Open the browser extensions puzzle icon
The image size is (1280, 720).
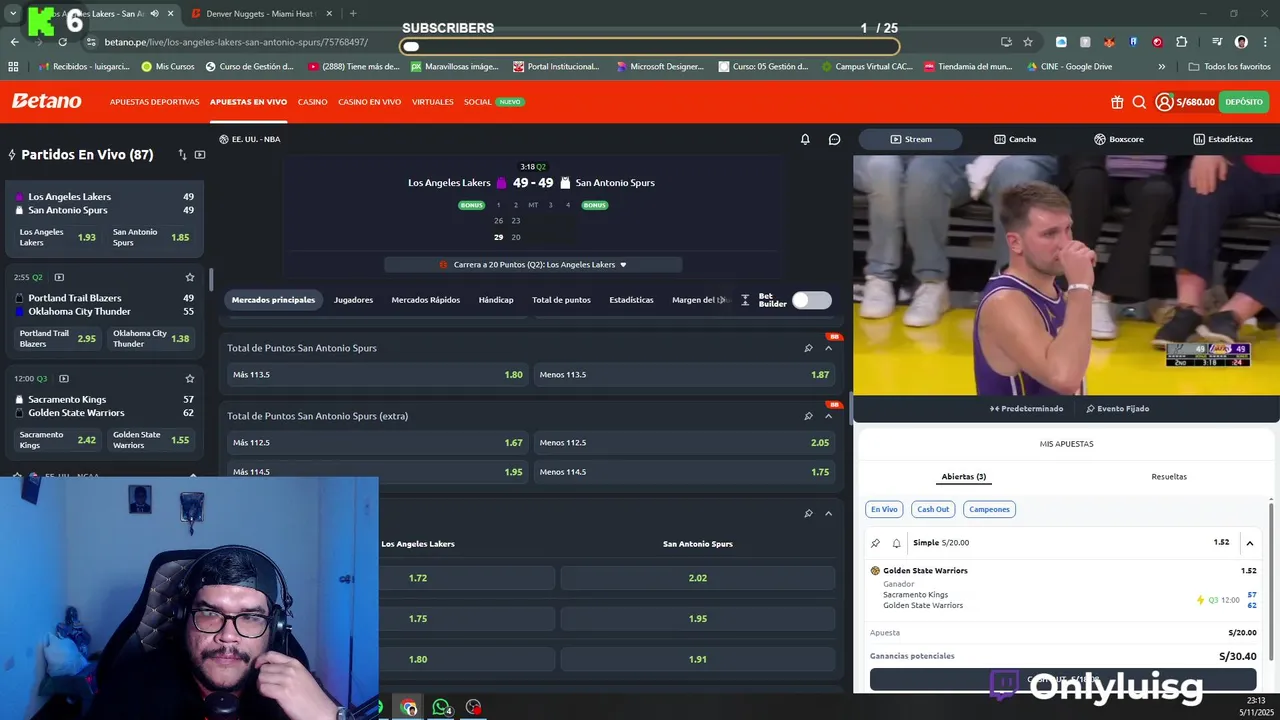click(x=1181, y=42)
